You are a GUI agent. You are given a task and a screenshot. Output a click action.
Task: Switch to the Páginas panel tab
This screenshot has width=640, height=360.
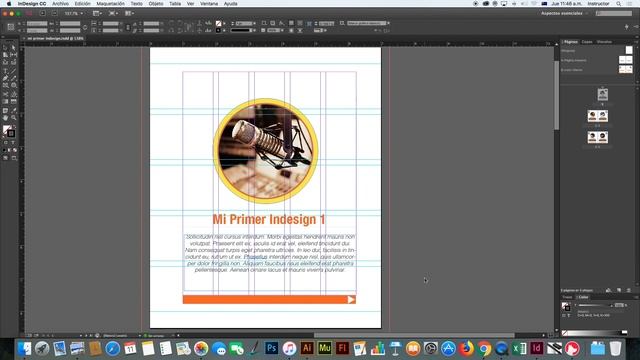click(x=571, y=42)
